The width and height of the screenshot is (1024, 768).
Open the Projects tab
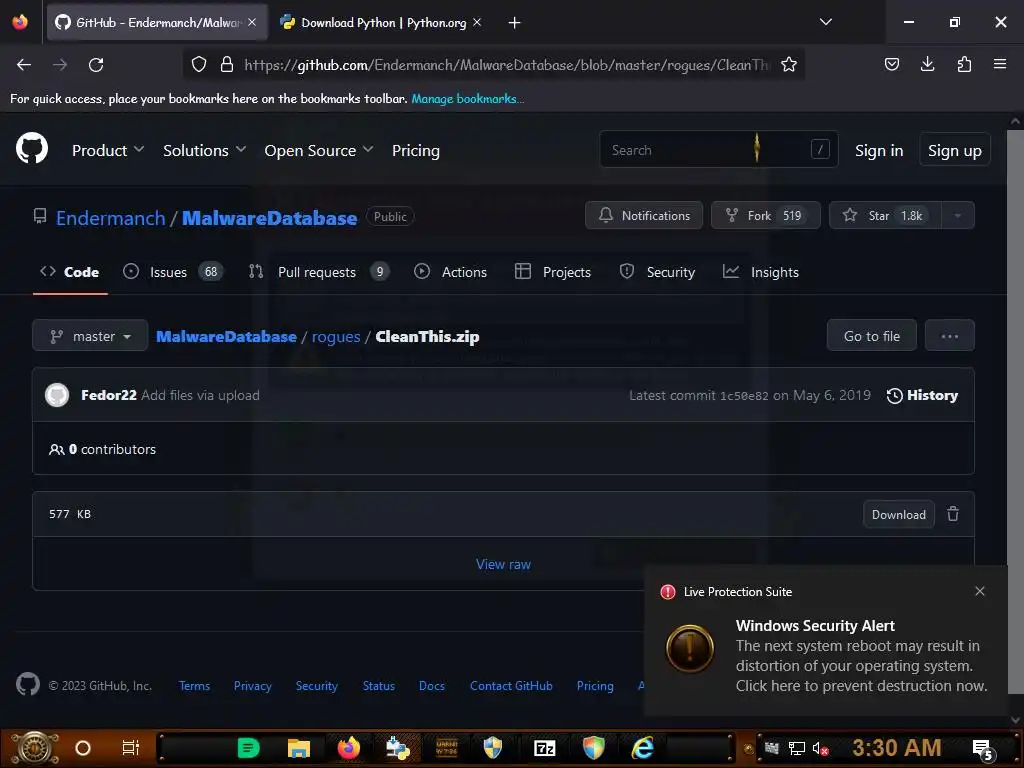(553, 272)
